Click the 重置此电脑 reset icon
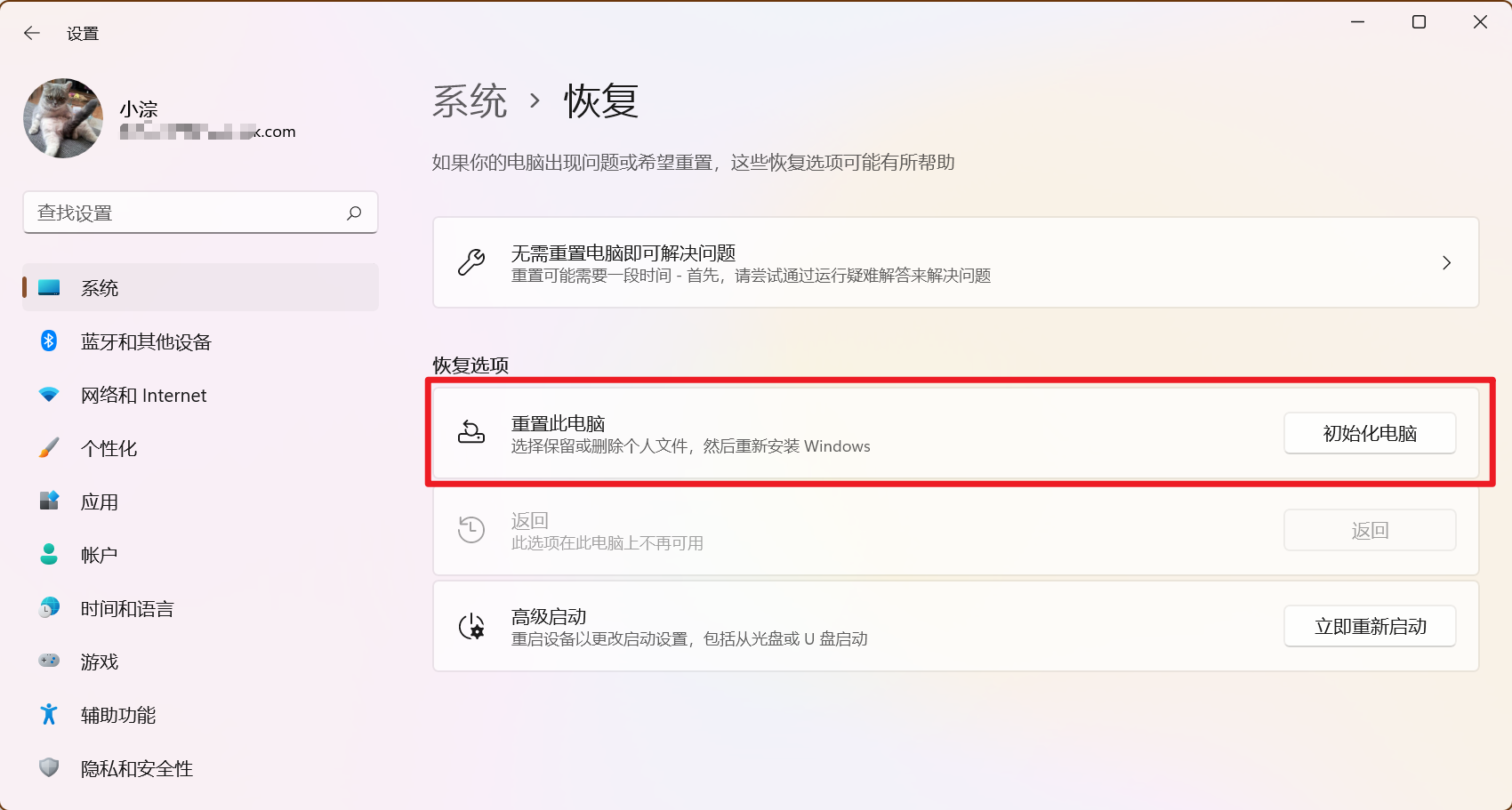The height and width of the screenshot is (810, 1512). pyautogui.click(x=471, y=433)
